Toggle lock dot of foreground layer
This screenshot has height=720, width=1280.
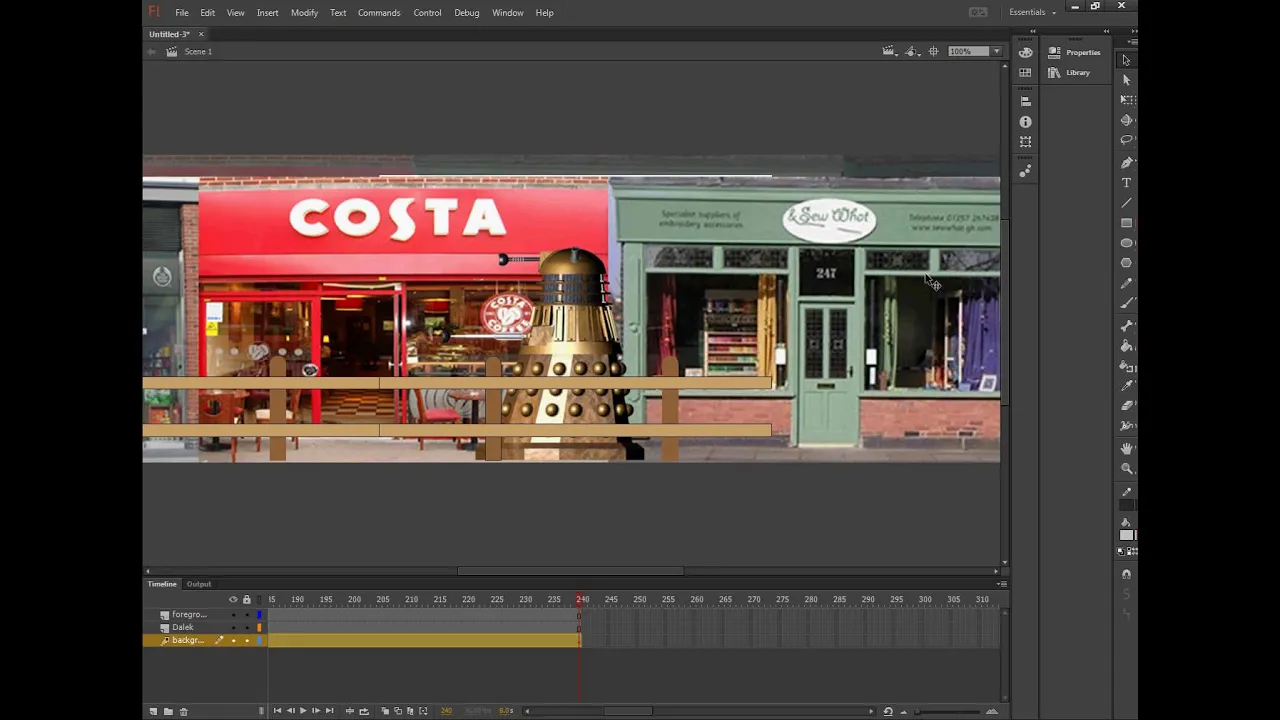[x=246, y=615]
